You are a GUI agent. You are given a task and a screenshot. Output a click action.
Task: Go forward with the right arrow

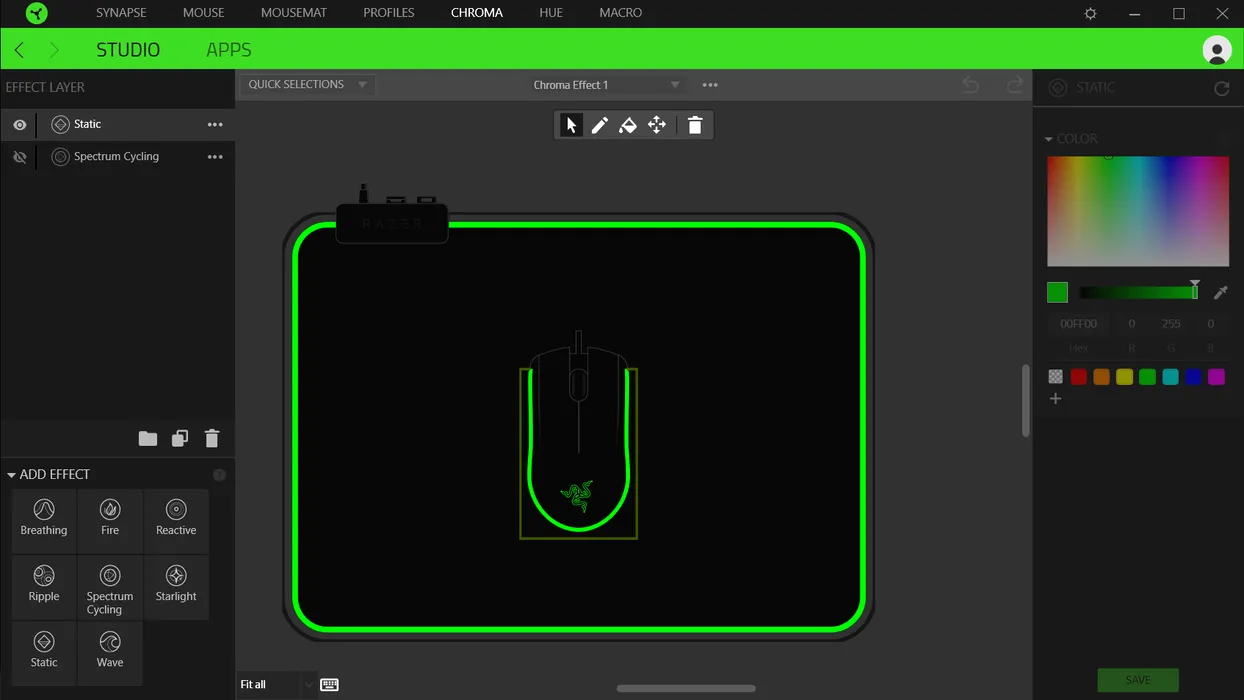pos(54,50)
